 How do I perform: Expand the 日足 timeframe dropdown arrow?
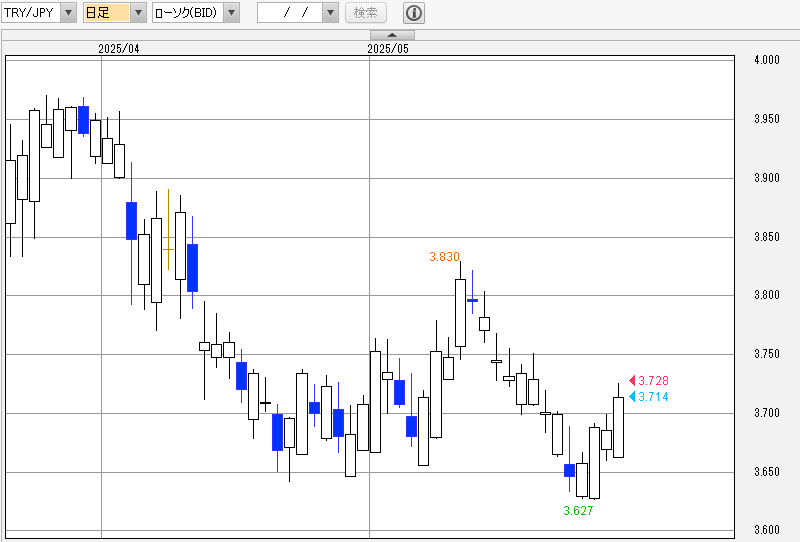coord(138,13)
